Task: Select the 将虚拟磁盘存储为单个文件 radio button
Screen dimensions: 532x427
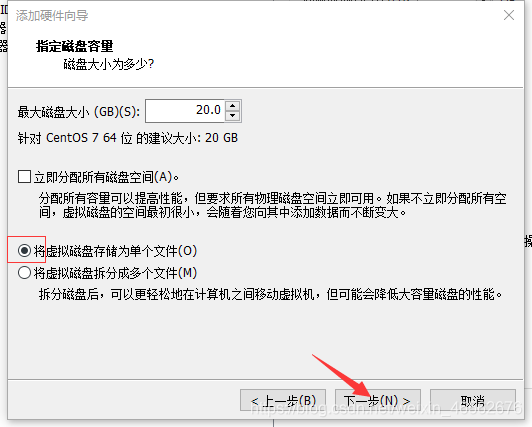Action: 24,251
